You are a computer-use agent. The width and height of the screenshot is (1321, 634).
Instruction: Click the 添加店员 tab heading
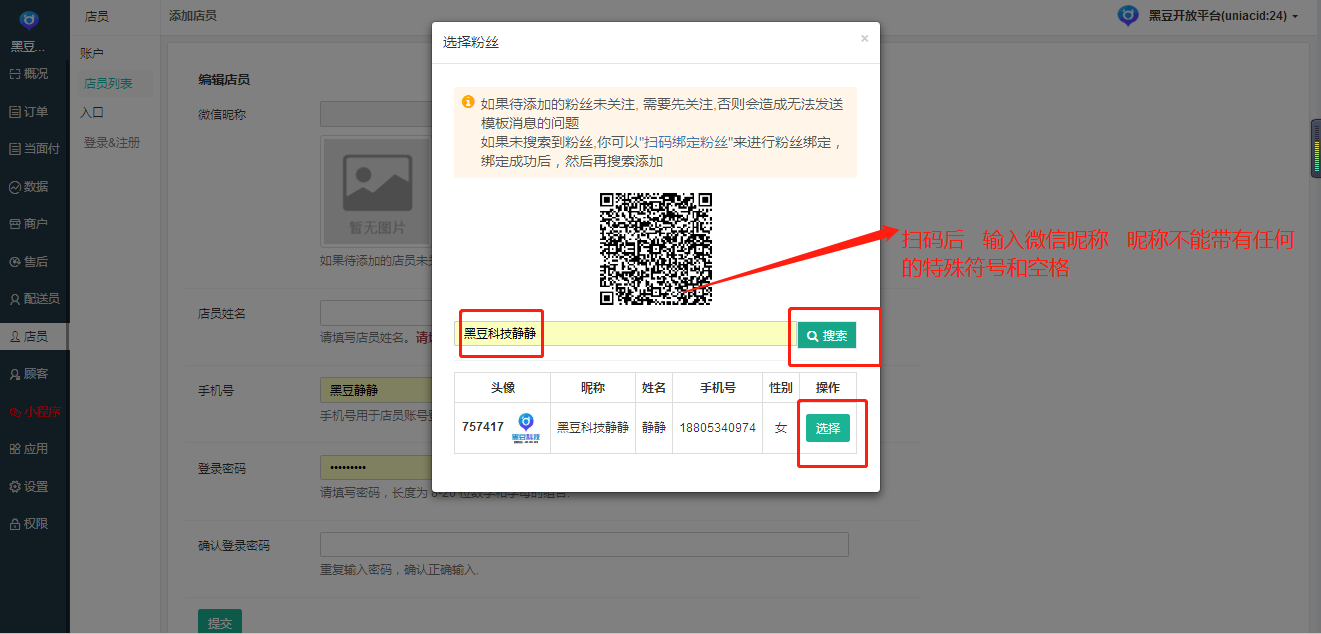click(193, 16)
